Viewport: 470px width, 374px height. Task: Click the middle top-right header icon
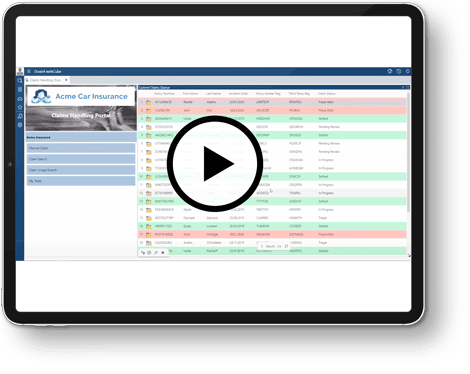click(x=399, y=71)
